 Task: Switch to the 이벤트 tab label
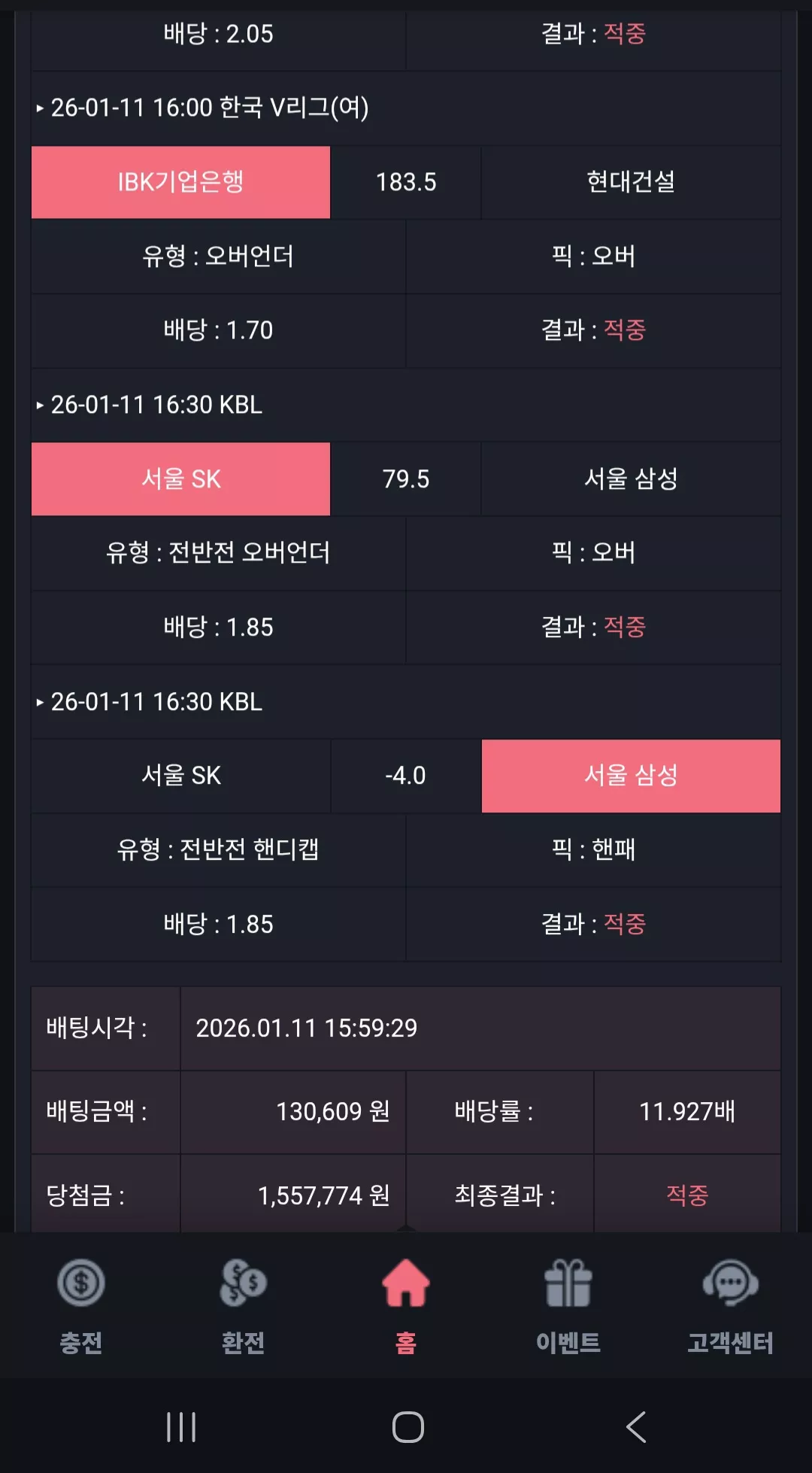pyautogui.click(x=568, y=1343)
